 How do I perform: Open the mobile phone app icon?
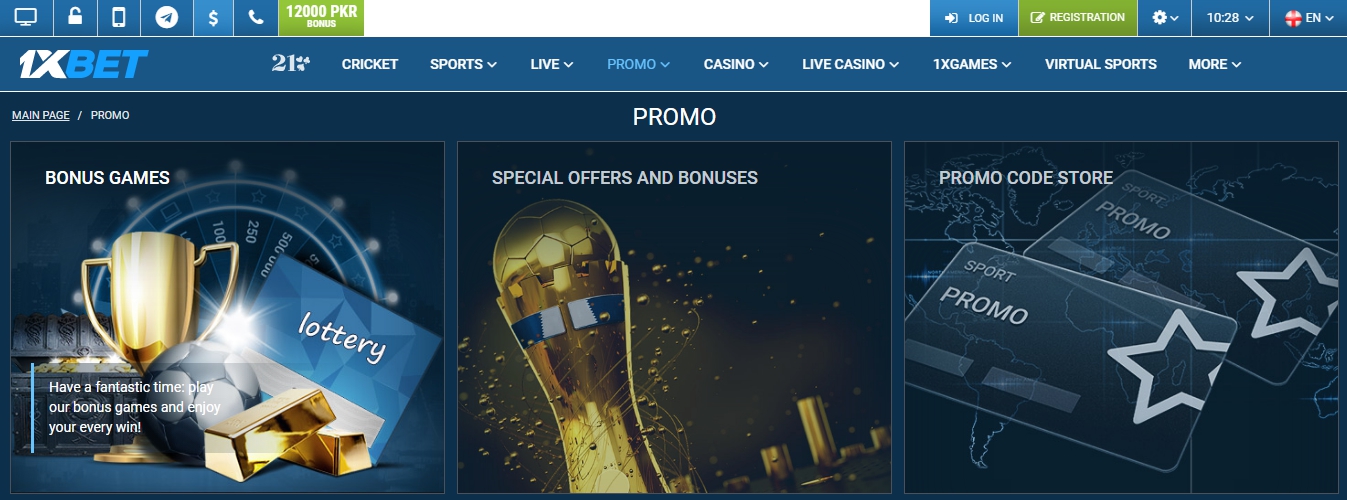(x=120, y=17)
